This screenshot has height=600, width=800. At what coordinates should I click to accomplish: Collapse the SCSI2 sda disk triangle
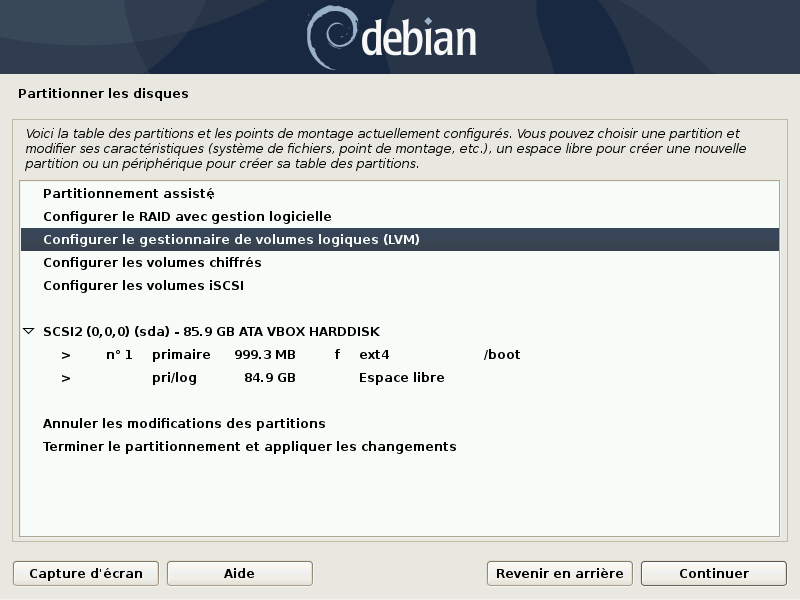click(x=28, y=331)
